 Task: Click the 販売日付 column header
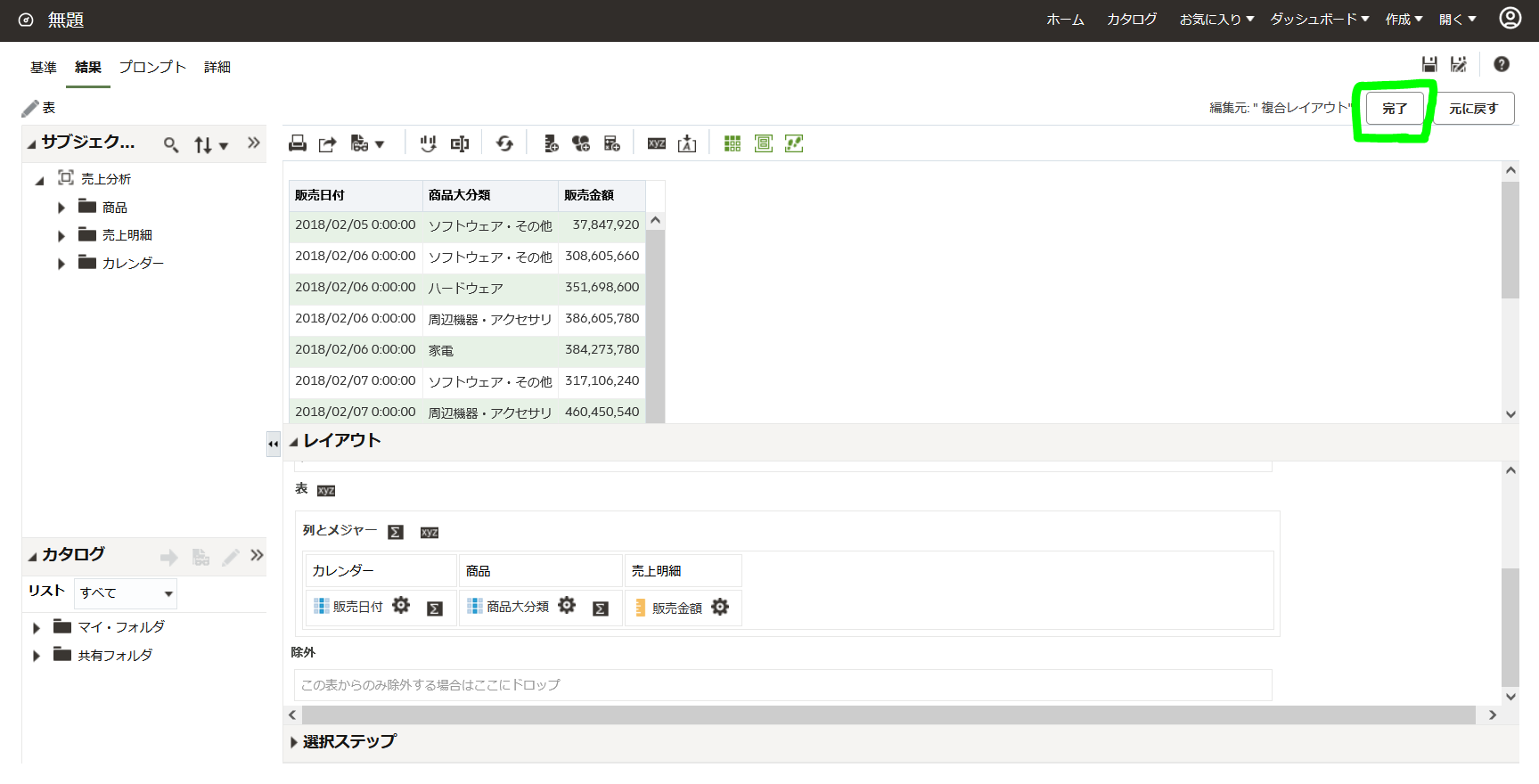click(356, 195)
